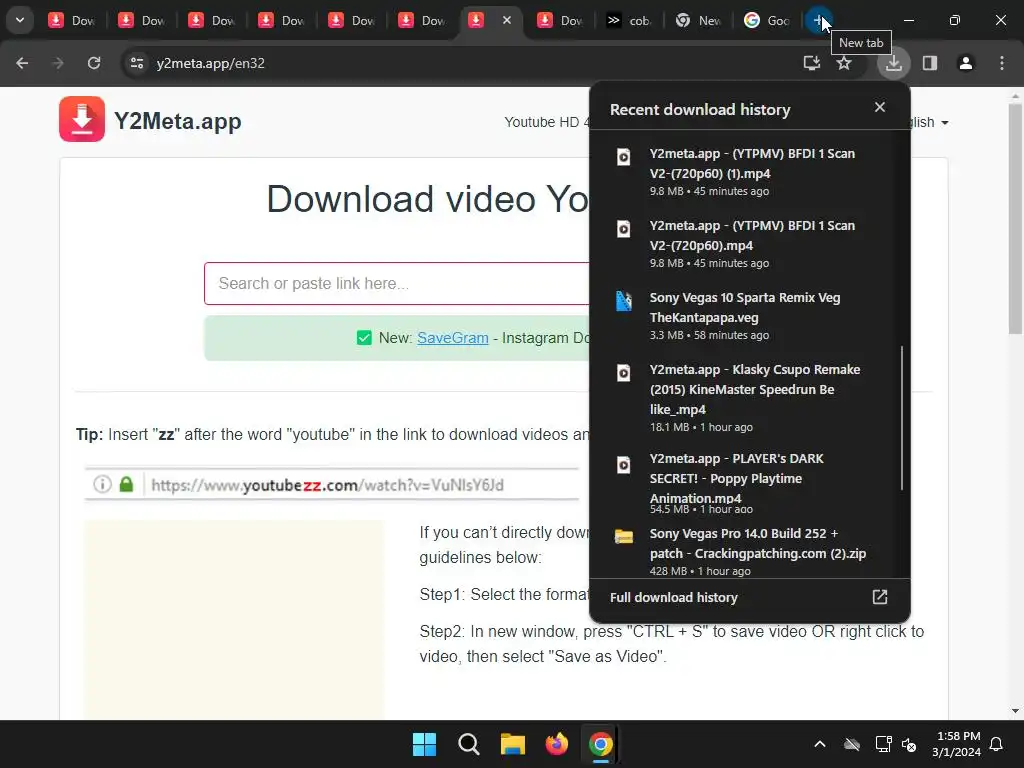Click the download list scrollbar
Viewport: 1024px width, 768px height.
point(902,418)
